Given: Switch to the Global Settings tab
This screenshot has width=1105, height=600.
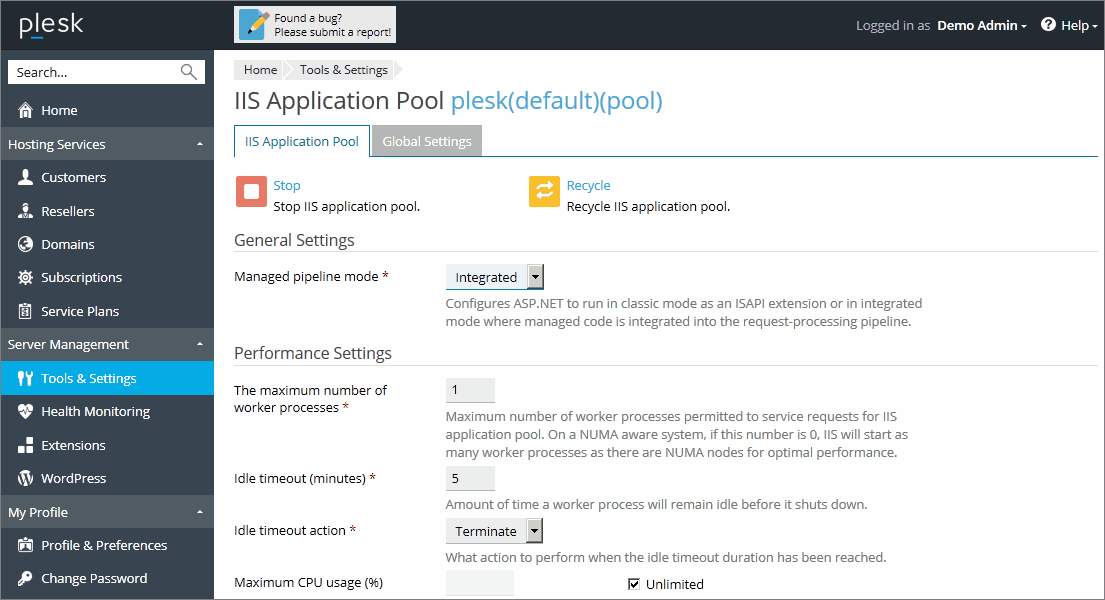Looking at the screenshot, I should click(427, 142).
